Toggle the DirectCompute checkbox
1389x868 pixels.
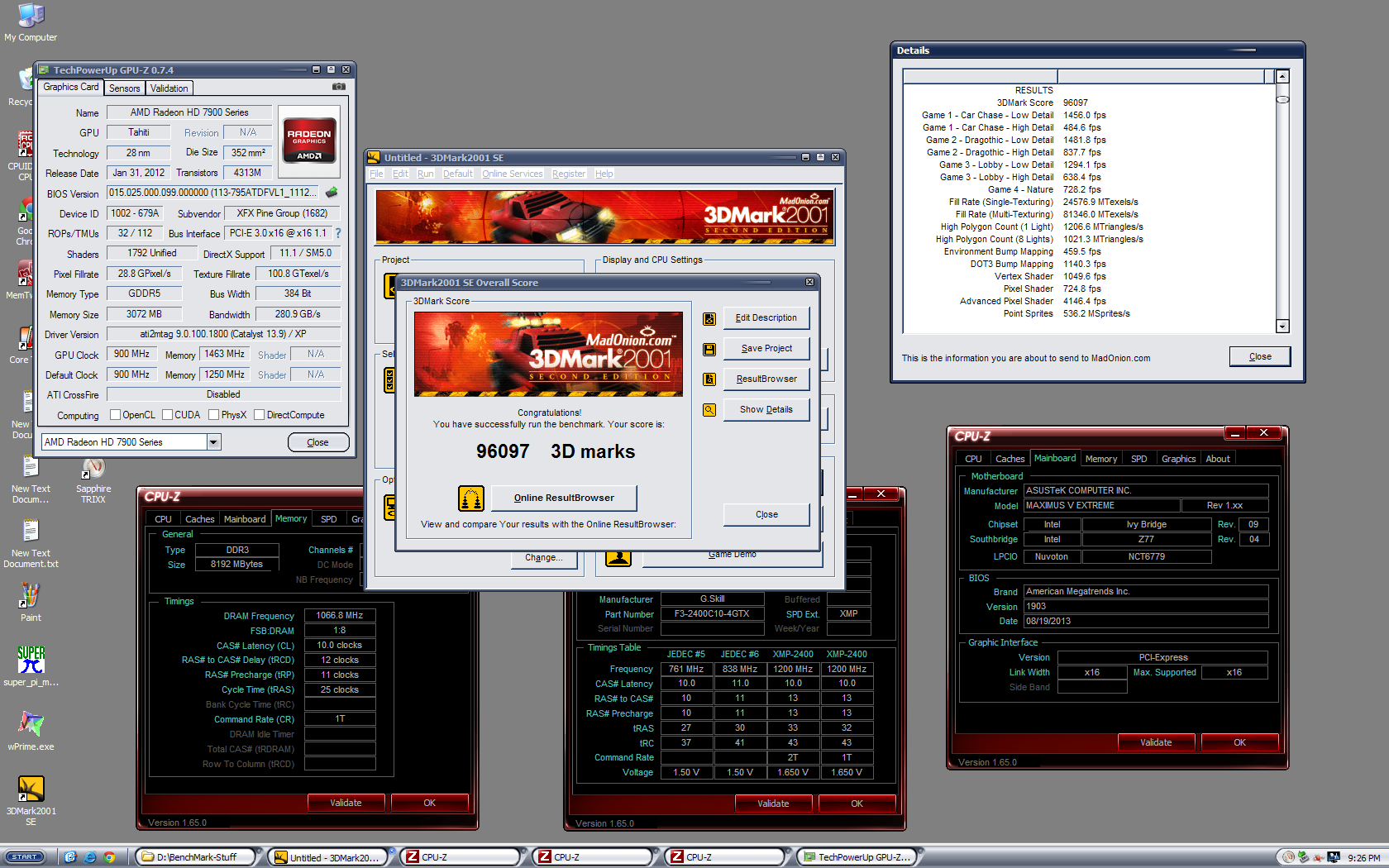pyautogui.click(x=259, y=415)
